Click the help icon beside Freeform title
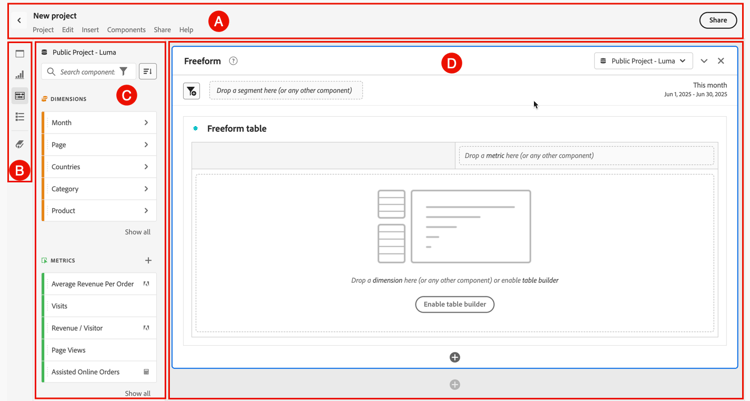The width and height of the screenshot is (750, 401). pos(233,61)
